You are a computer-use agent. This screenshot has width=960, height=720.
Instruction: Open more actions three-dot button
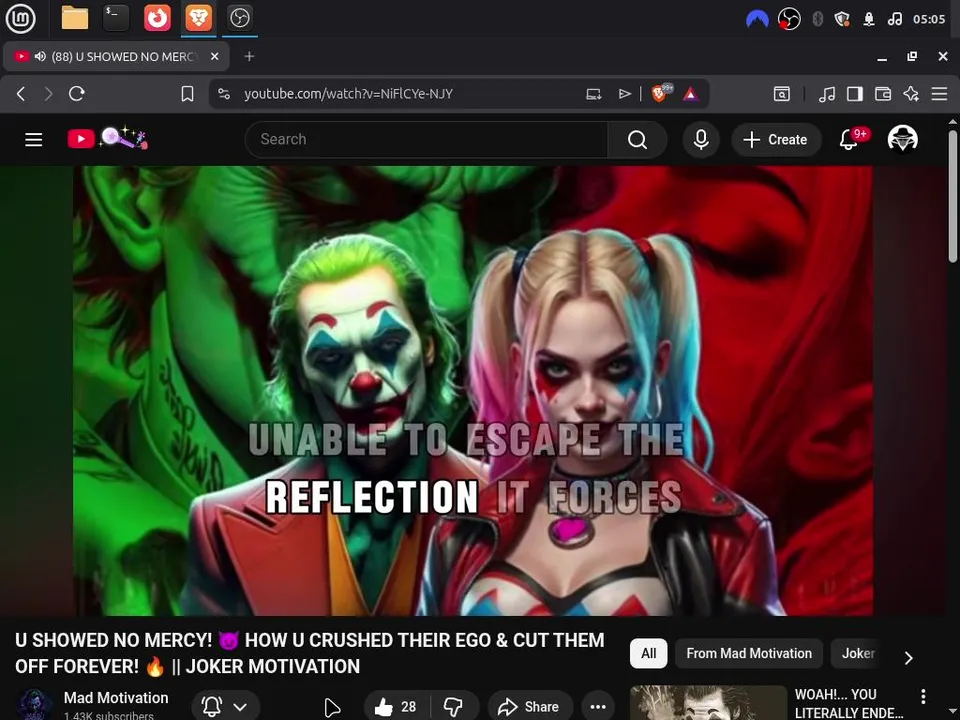[x=598, y=707]
